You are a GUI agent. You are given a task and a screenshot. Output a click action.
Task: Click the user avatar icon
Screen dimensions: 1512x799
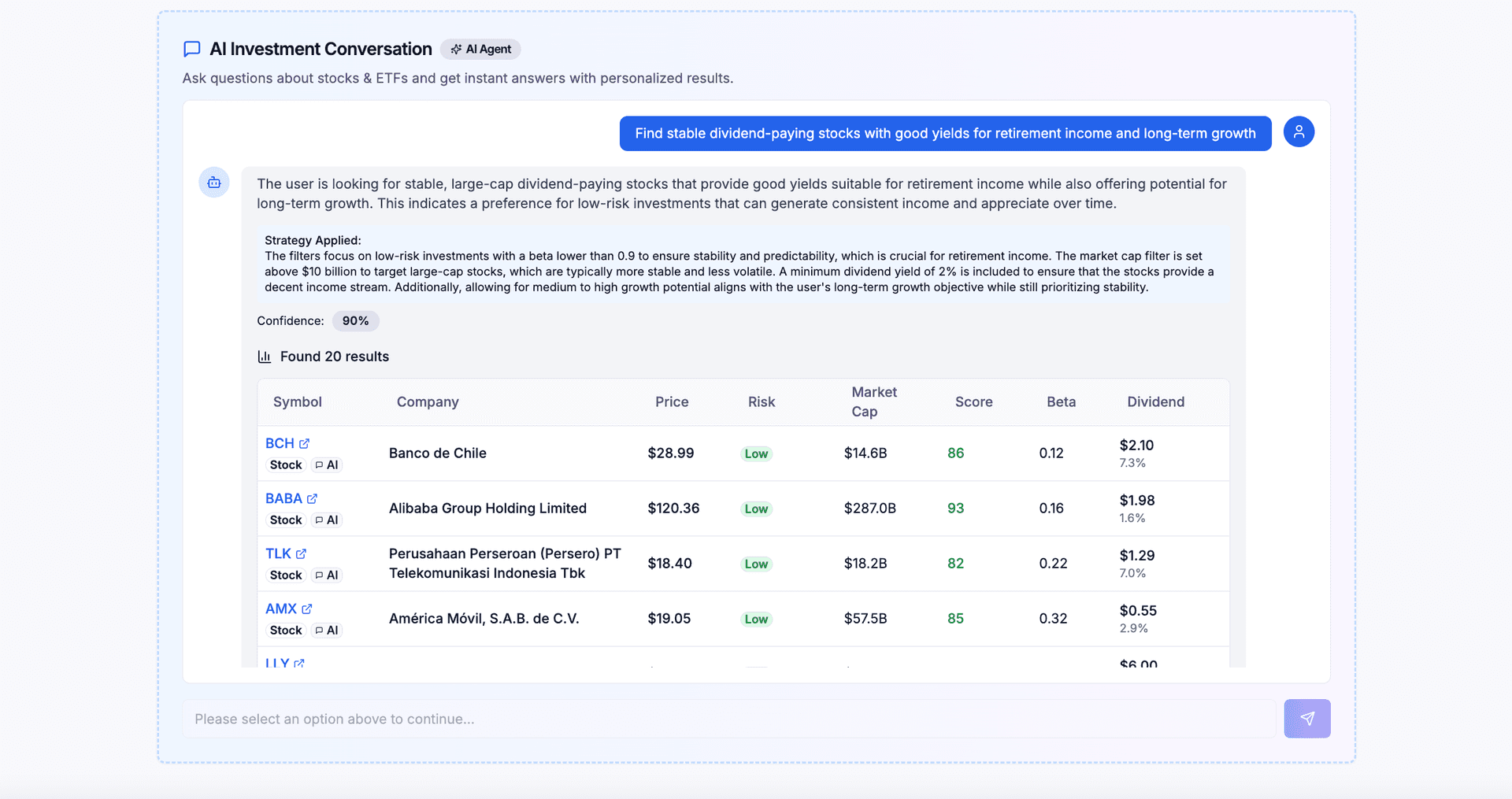[x=1299, y=132]
